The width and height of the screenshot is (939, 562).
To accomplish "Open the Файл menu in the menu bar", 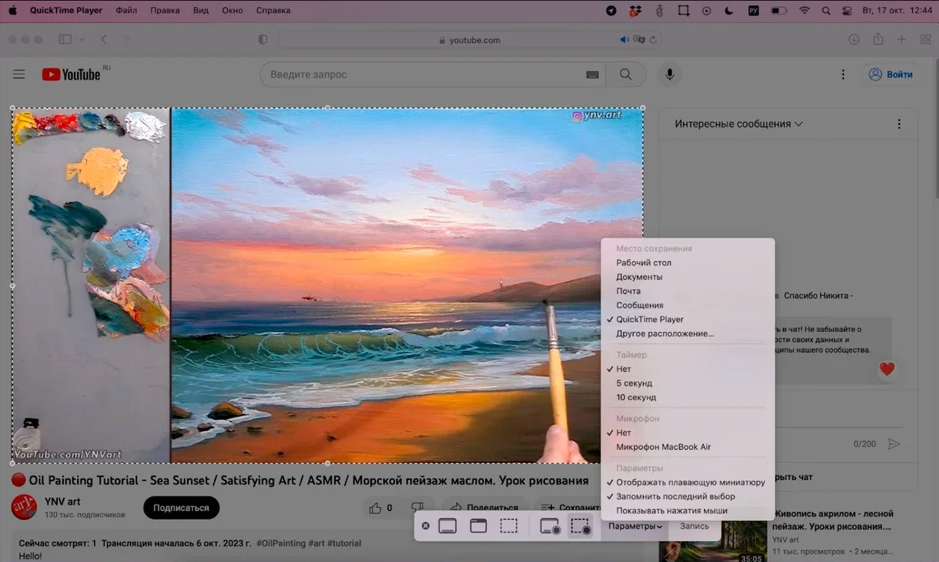I will tap(126, 11).
